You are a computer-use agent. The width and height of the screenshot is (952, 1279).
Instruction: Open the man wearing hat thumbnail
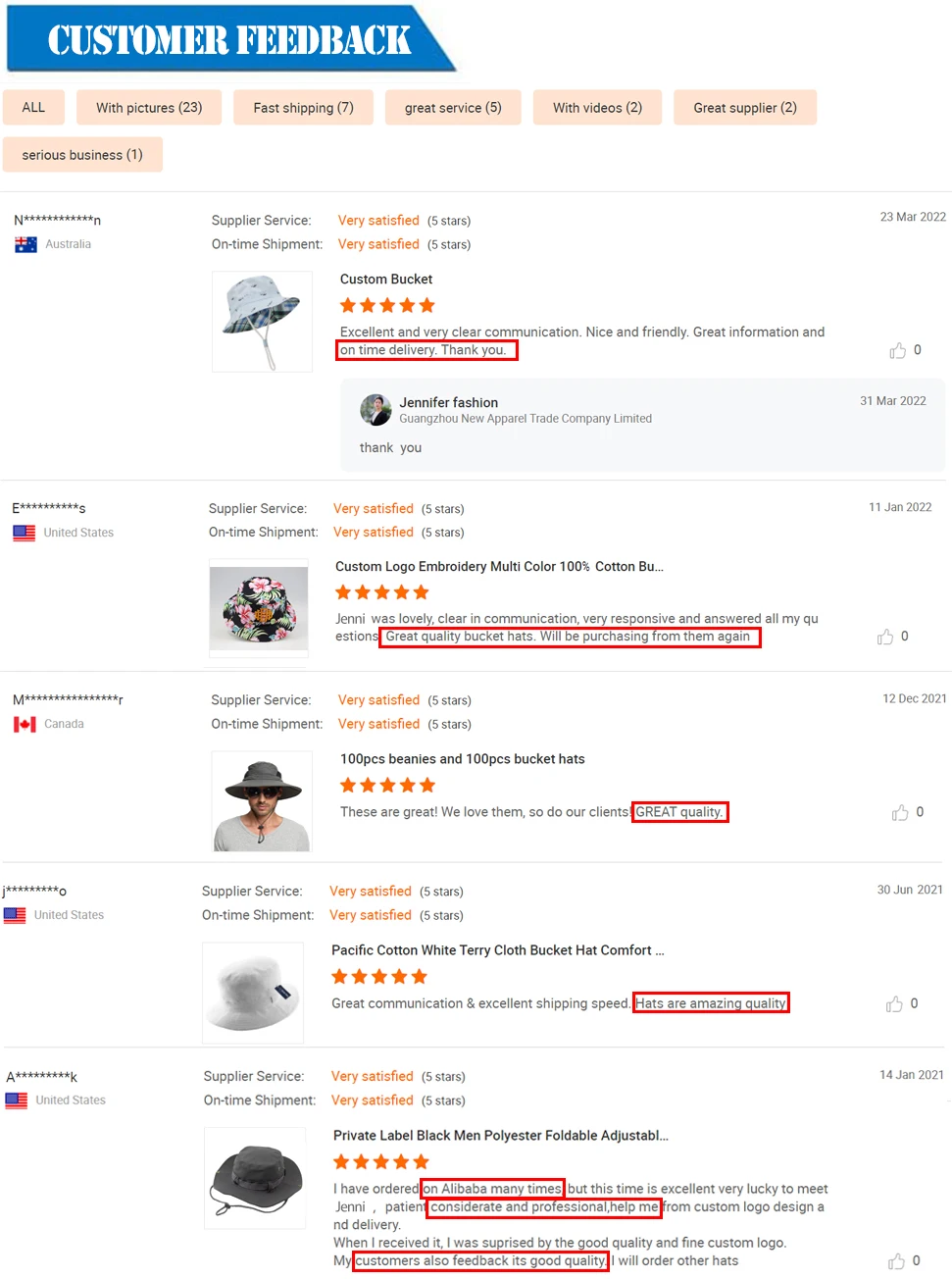tap(263, 801)
